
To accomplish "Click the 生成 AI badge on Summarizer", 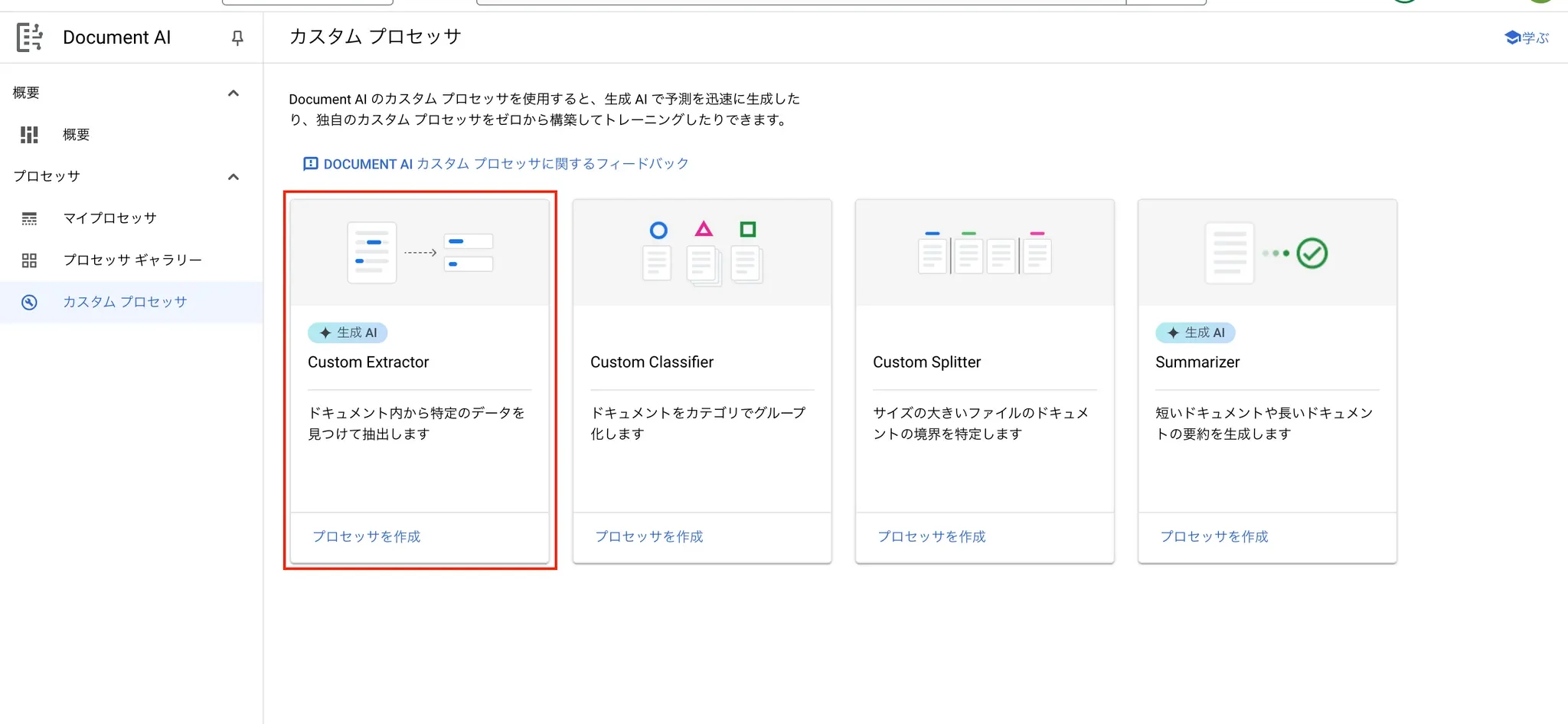I will (x=1195, y=333).
